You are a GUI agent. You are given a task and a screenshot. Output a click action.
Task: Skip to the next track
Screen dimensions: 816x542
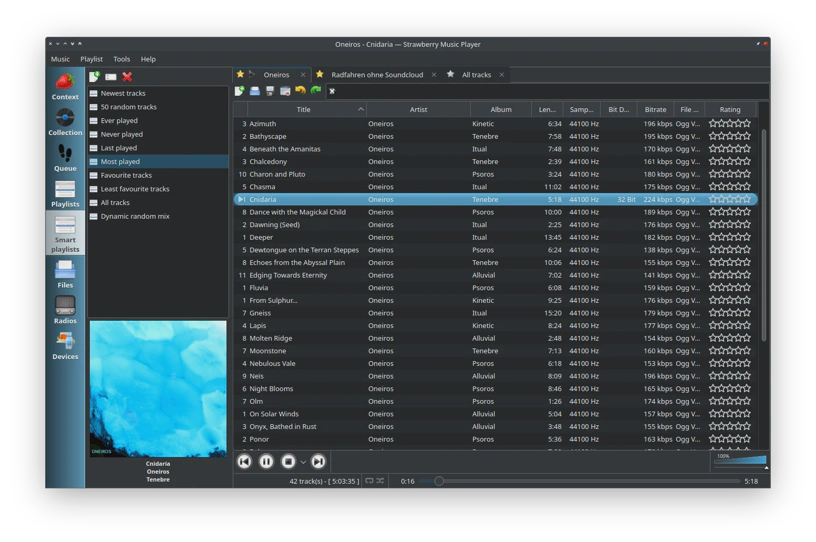[318, 461]
